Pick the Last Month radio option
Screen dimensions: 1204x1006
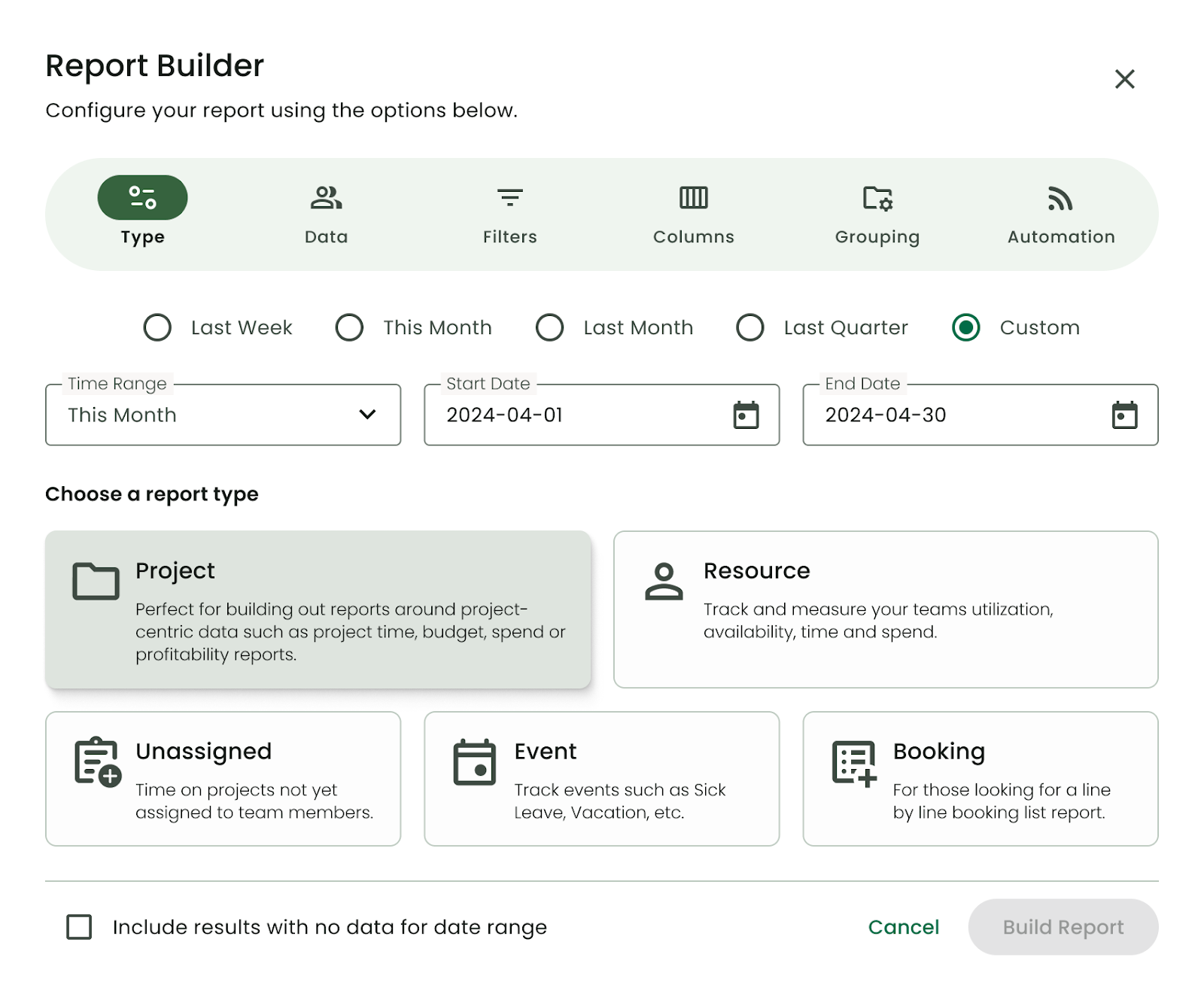pyautogui.click(x=549, y=327)
